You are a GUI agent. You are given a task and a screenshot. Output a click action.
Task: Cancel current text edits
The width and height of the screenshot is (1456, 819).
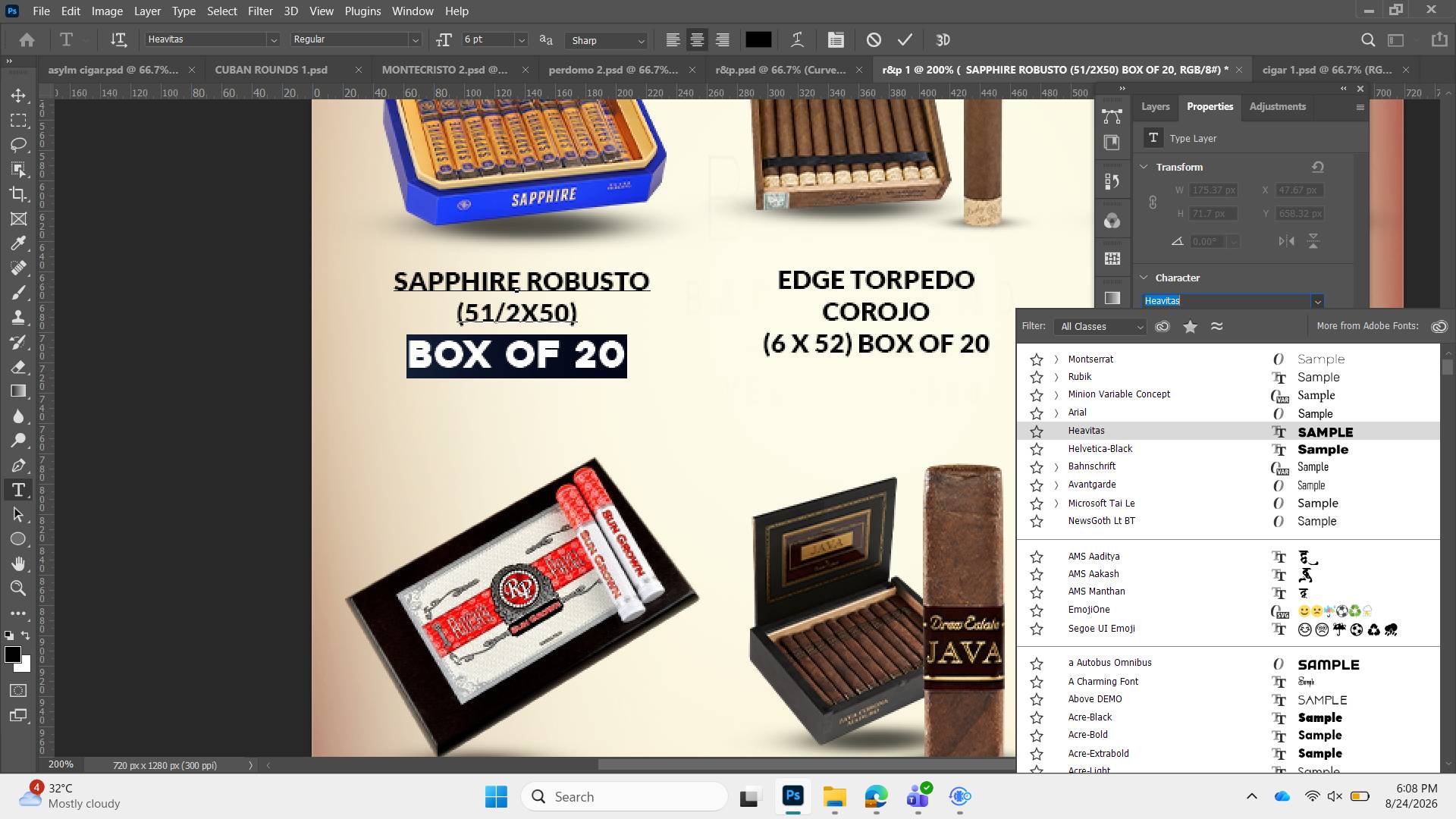(874, 40)
